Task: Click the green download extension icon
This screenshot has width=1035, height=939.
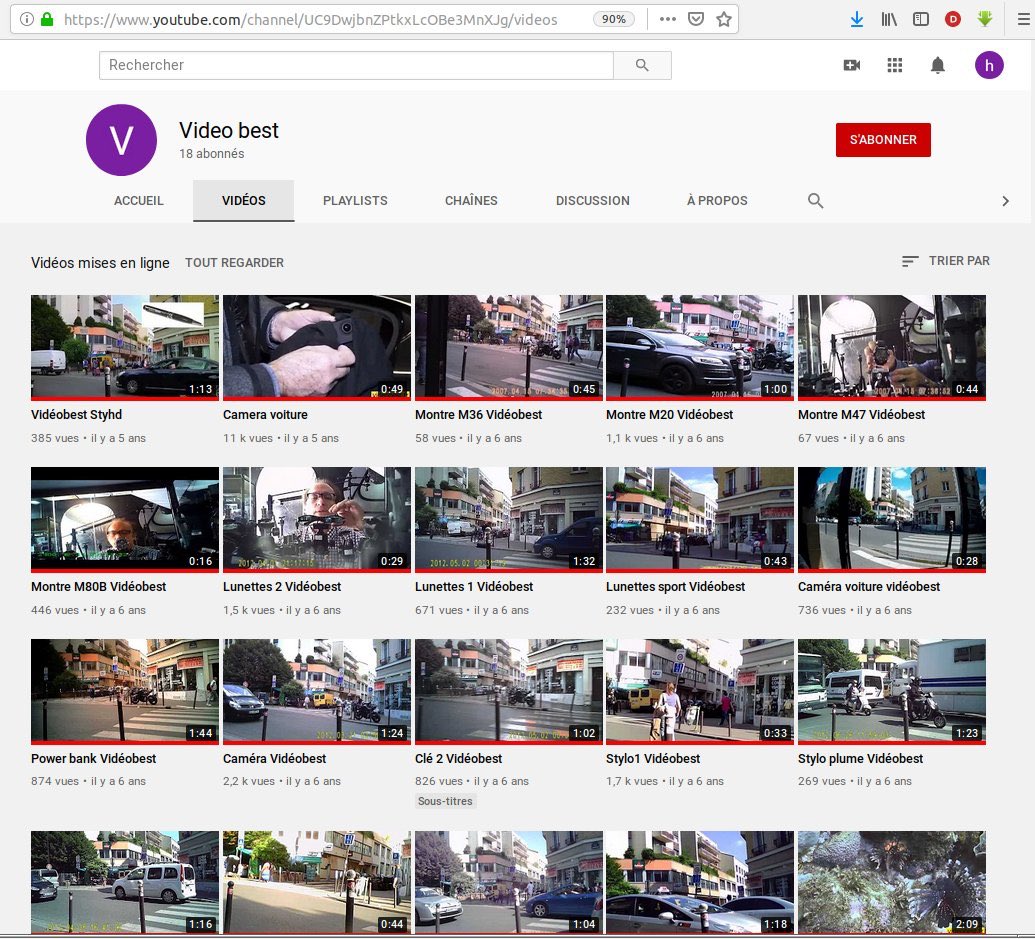Action: (985, 18)
